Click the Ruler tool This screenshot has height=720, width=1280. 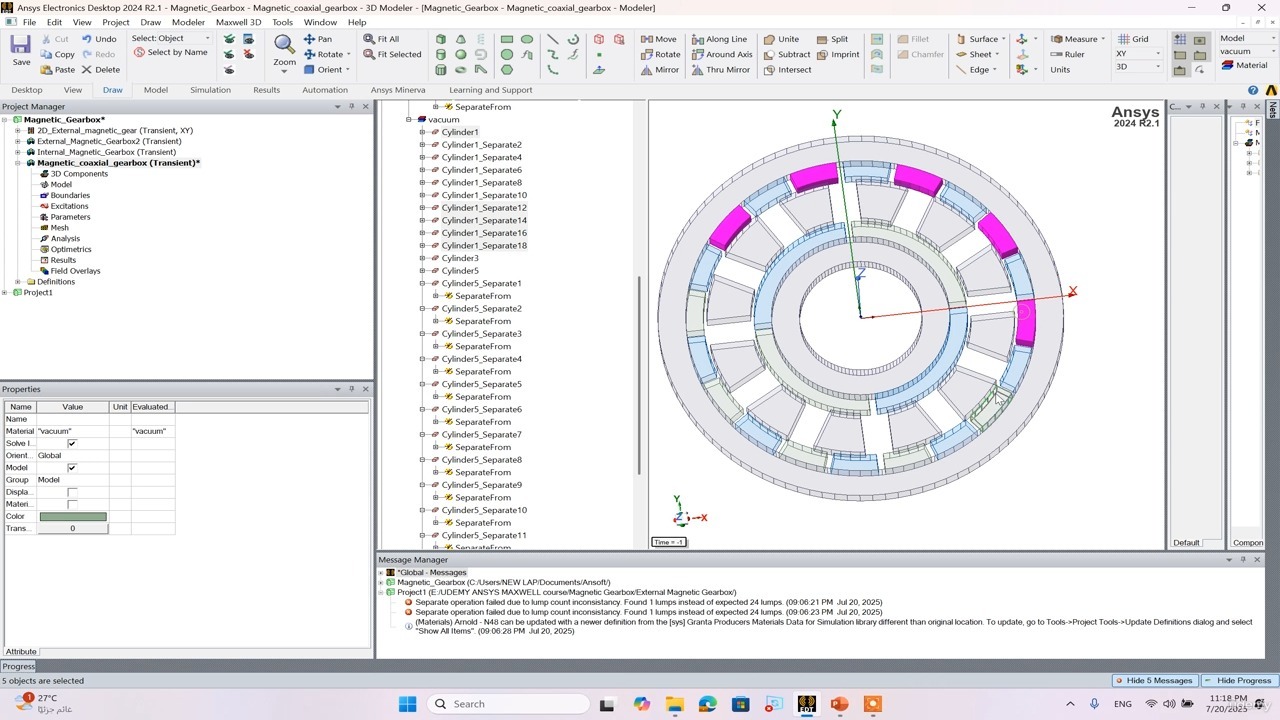pyautogui.click(x=1067, y=54)
